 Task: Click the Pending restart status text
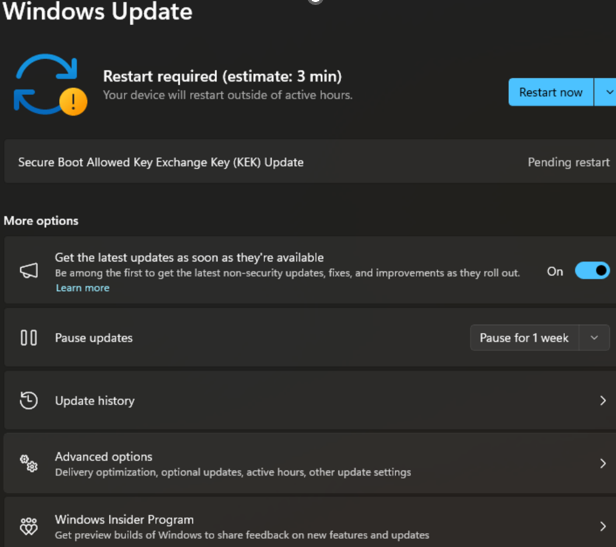coord(568,162)
